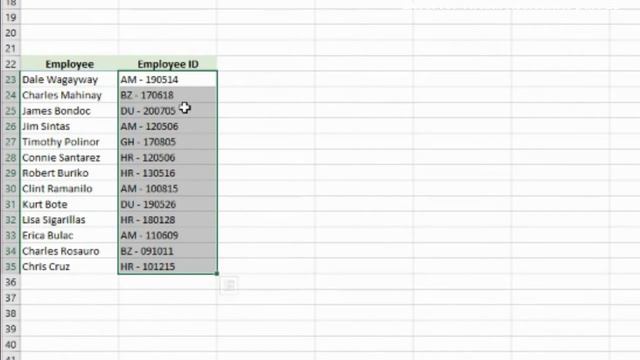Click cell containing Clint Ramanilo

tap(69, 188)
